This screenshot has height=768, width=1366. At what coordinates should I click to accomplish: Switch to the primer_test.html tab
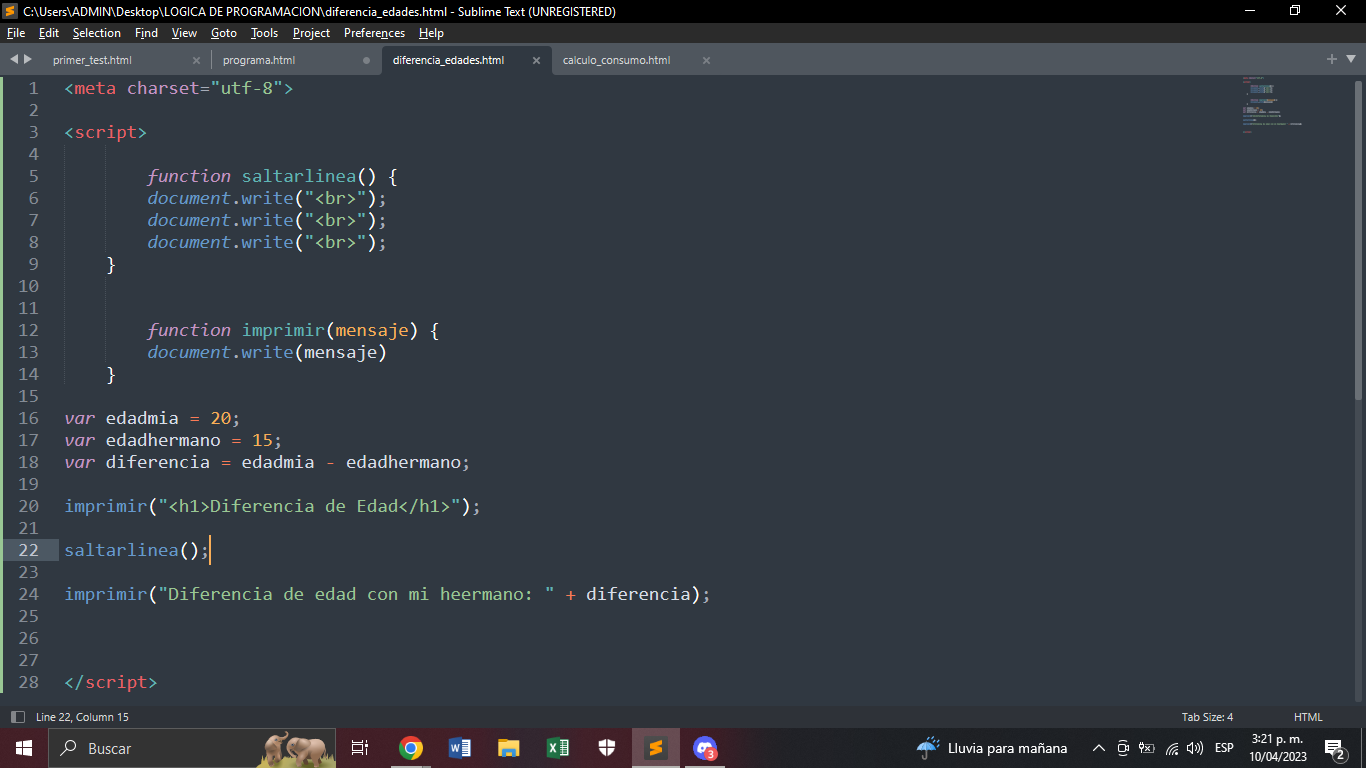click(92, 60)
